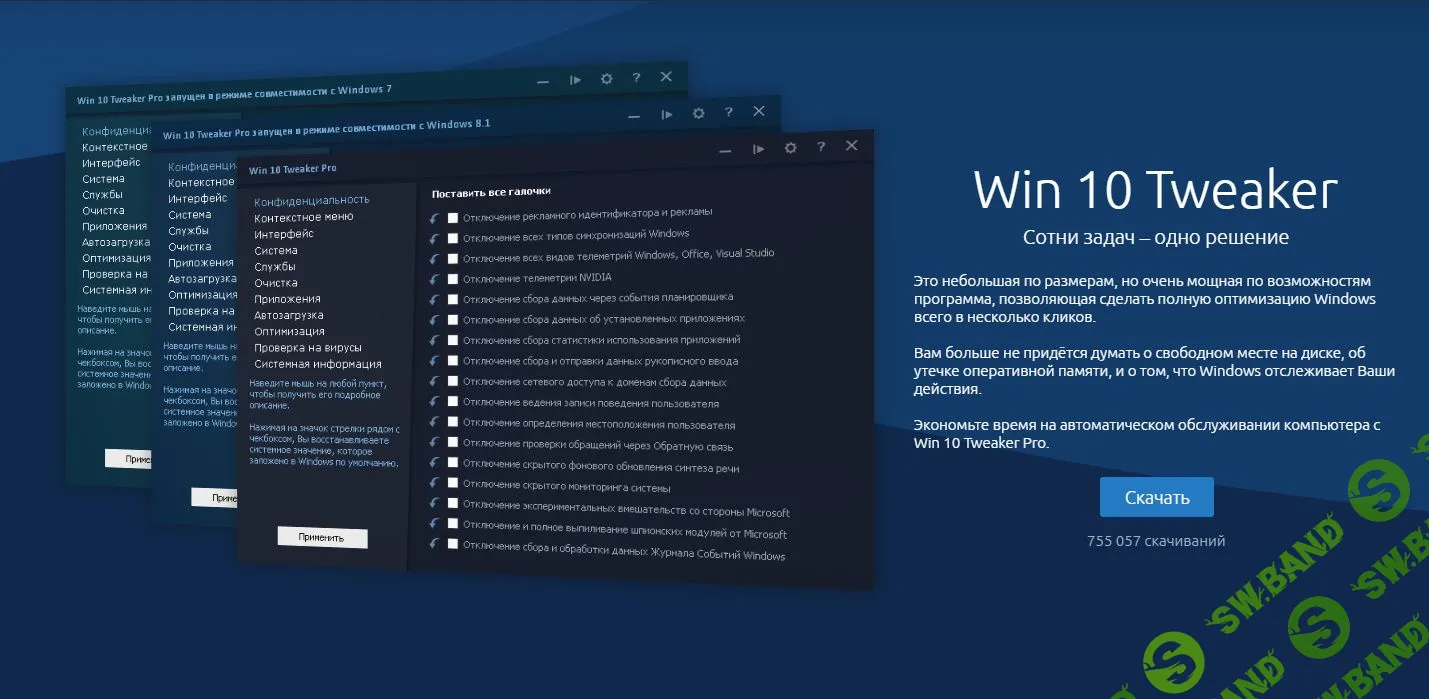The image size is (1429, 699).
Task: Click the Скачать download button
Action: pos(1156,496)
